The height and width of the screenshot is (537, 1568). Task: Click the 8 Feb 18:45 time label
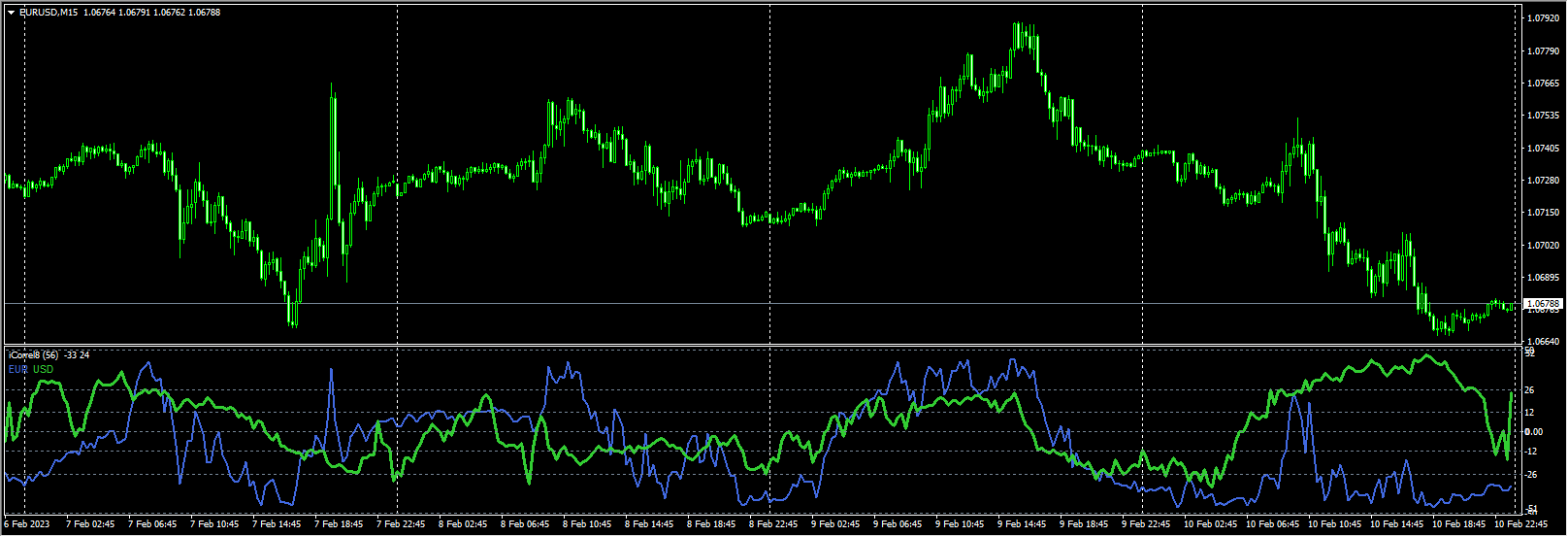[x=711, y=524]
